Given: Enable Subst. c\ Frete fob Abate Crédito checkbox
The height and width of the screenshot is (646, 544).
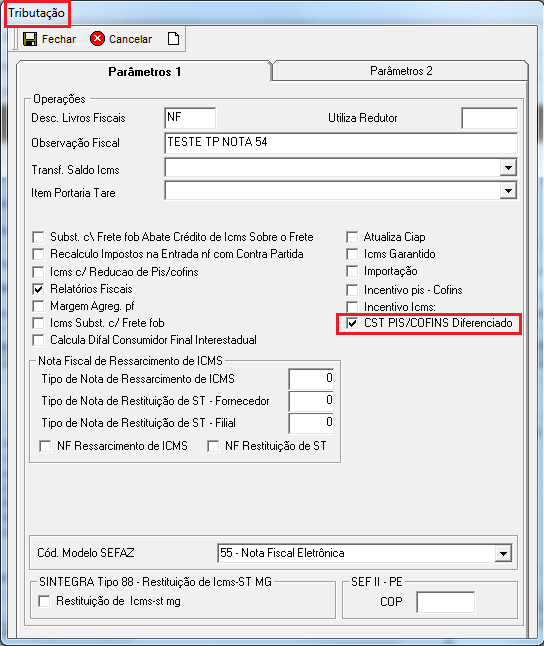Looking at the screenshot, I should click(38, 237).
